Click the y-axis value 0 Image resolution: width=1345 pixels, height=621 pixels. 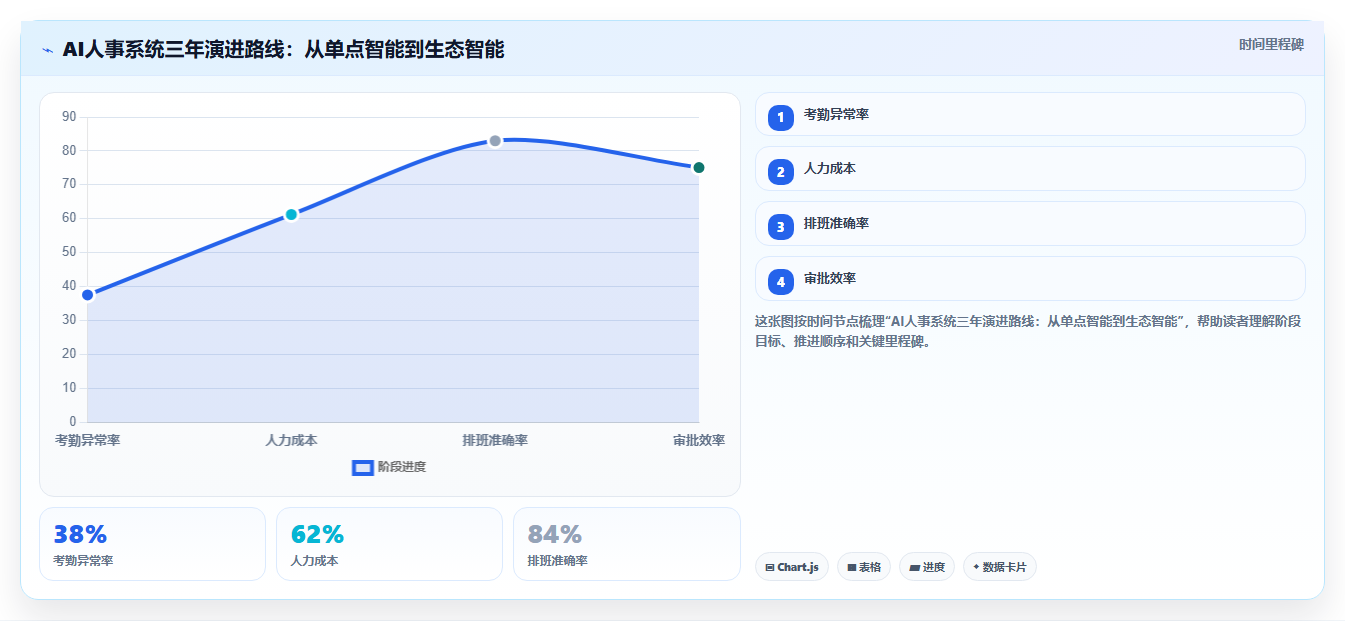click(x=73, y=421)
